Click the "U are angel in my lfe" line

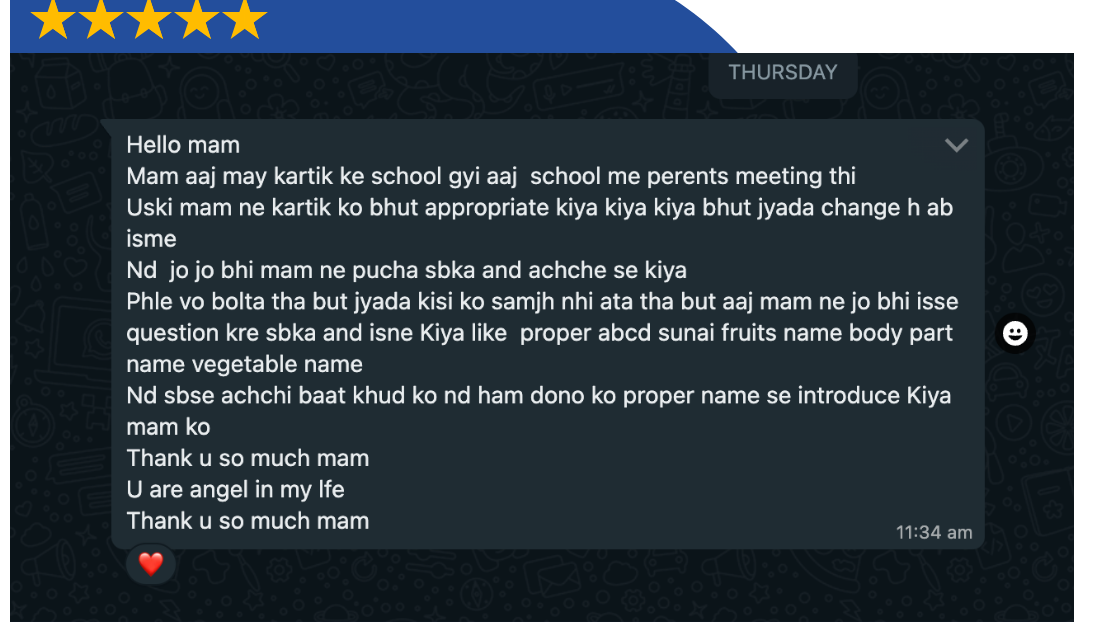click(235, 489)
